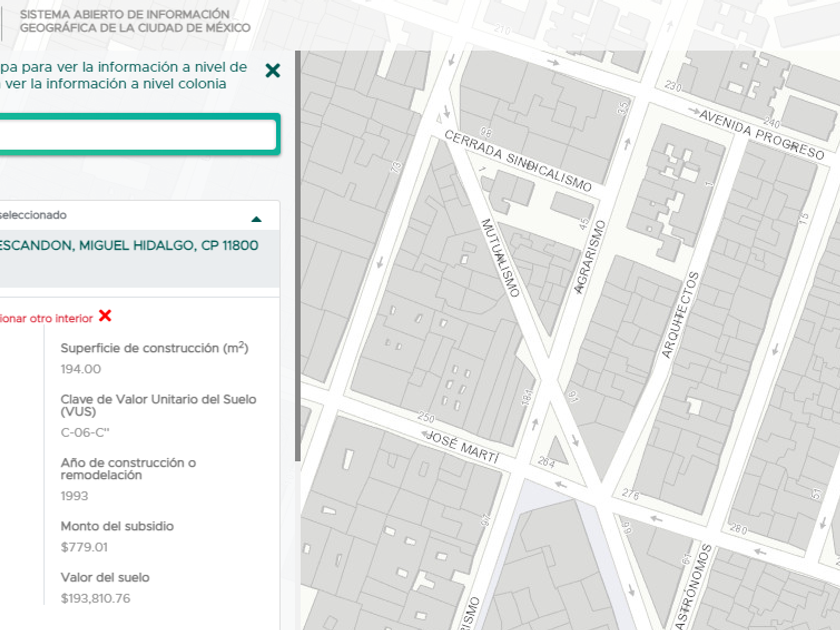
Task: Click the Avenida Progreso street label
Action: (x=762, y=134)
